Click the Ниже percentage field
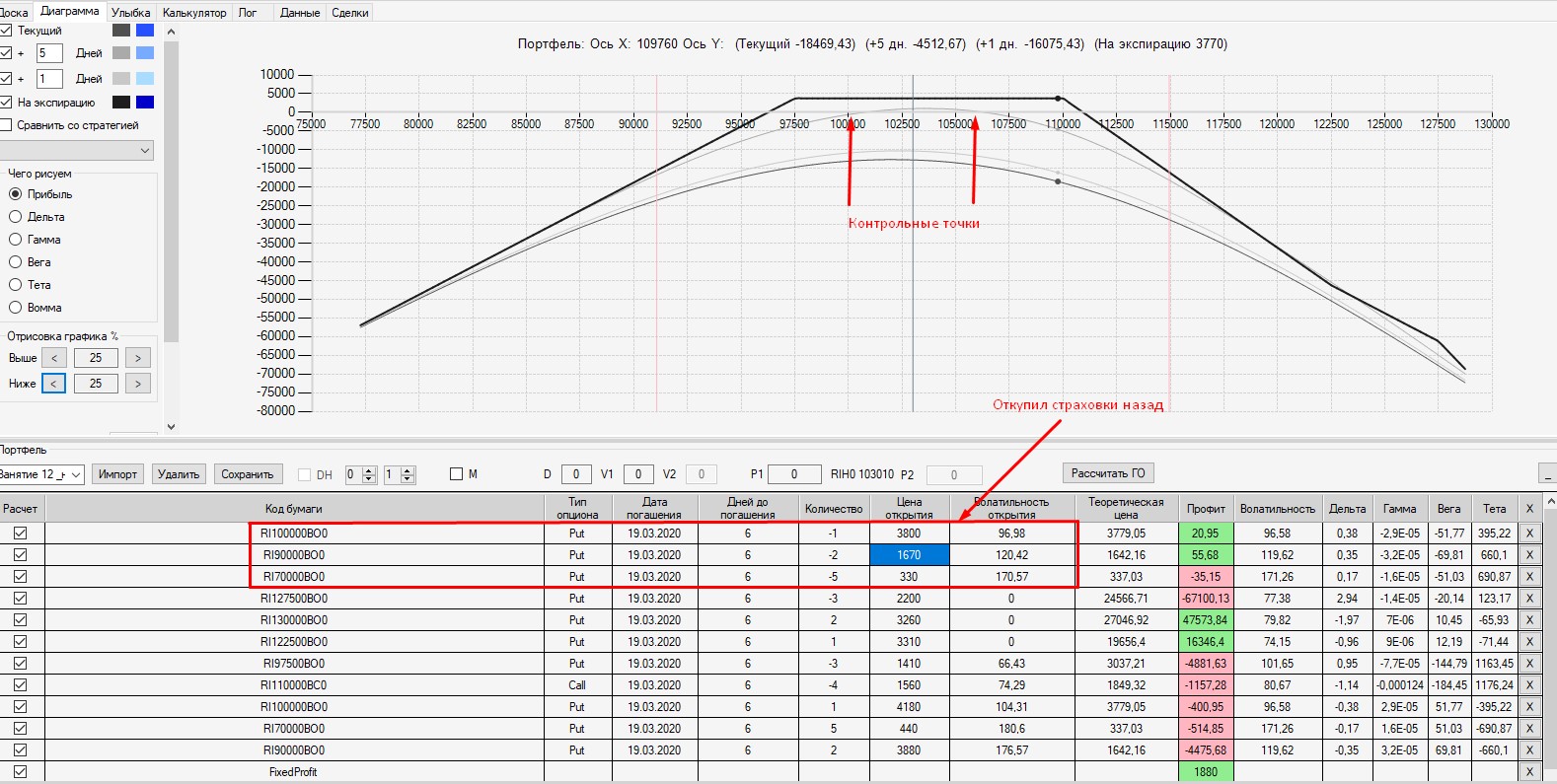The image size is (1557, 784). pyautogui.click(x=96, y=384)
